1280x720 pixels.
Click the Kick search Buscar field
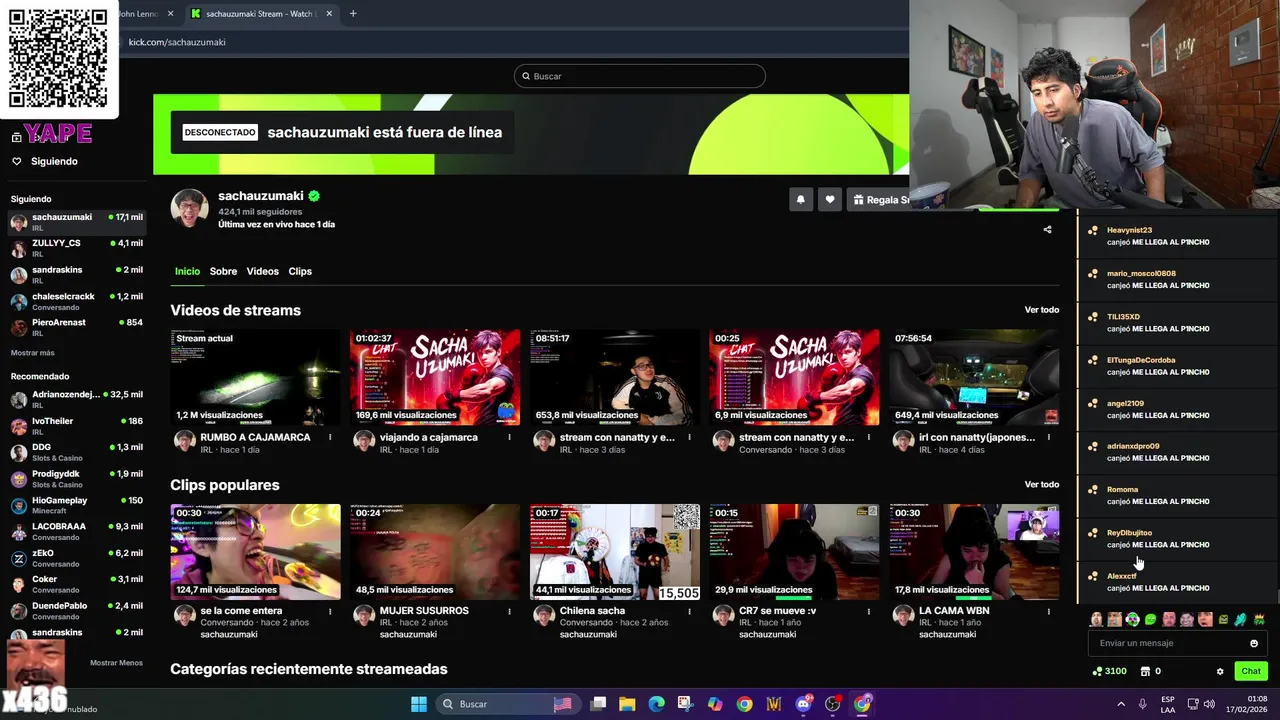click(640, 76)
